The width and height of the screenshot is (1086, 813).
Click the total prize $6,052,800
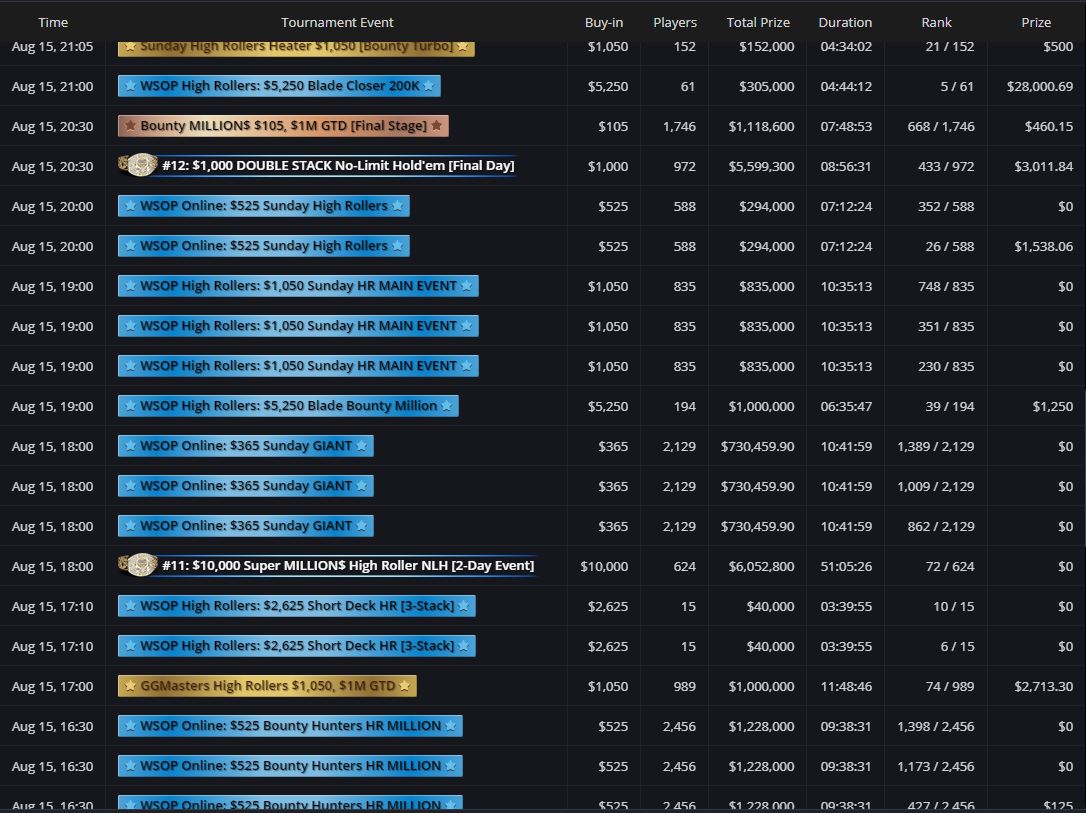click(761, 566)
